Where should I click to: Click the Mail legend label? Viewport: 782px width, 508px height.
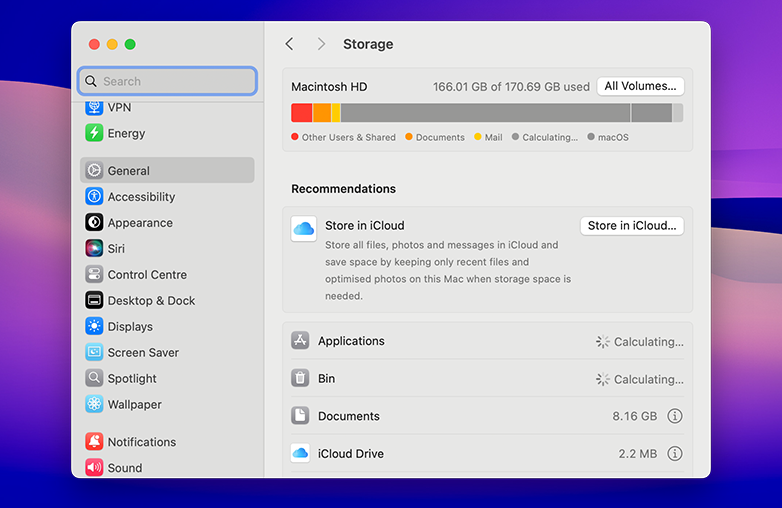pos(493,137)
